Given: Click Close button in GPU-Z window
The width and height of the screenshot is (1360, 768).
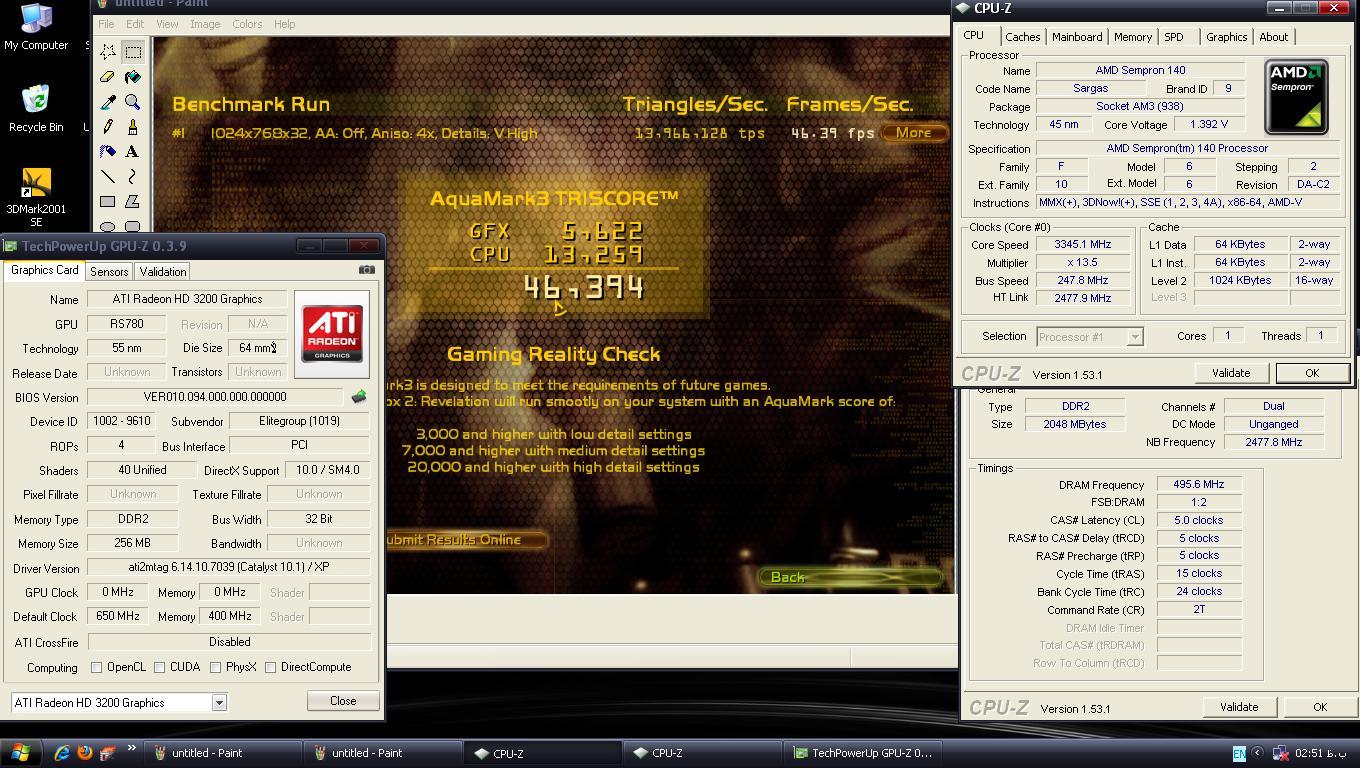Looking at the screenshot, I should click(343, 701).
